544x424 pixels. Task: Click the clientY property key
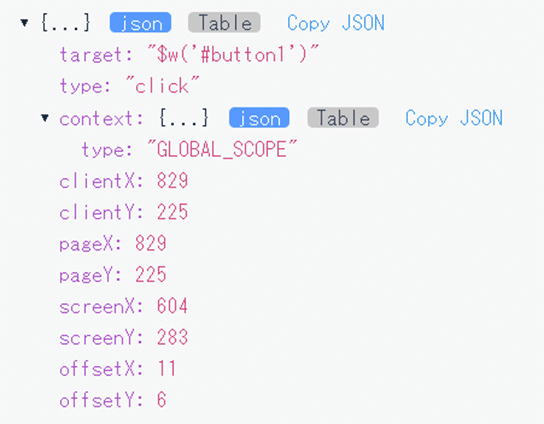point(101,212)
